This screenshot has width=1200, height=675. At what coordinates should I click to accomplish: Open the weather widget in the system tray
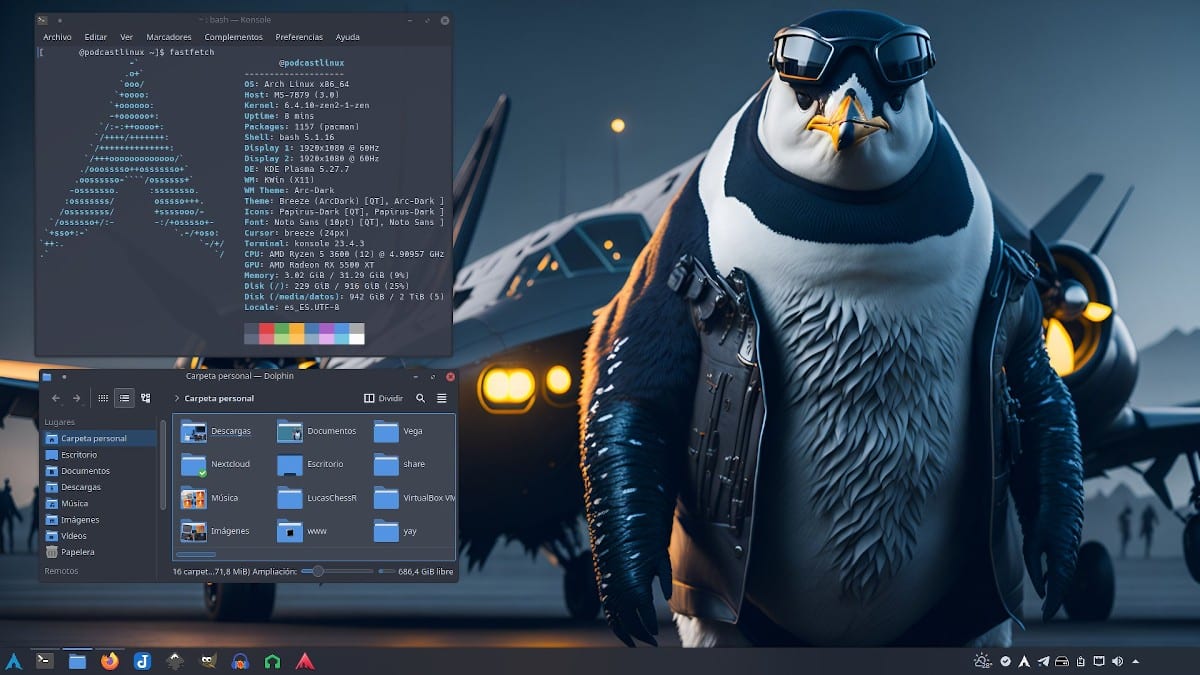[x=983, y=661]
